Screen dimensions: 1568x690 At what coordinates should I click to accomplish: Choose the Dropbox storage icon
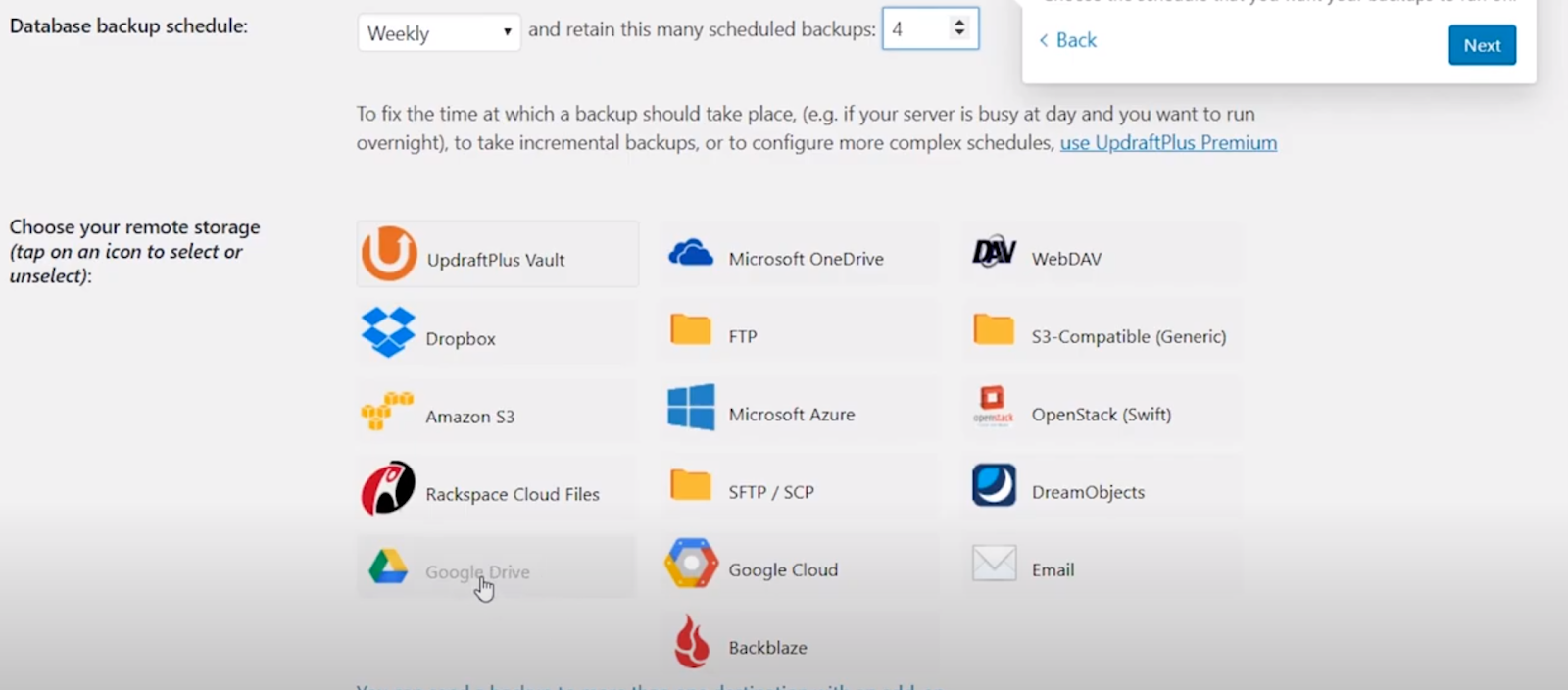click(x=388, y=332)
